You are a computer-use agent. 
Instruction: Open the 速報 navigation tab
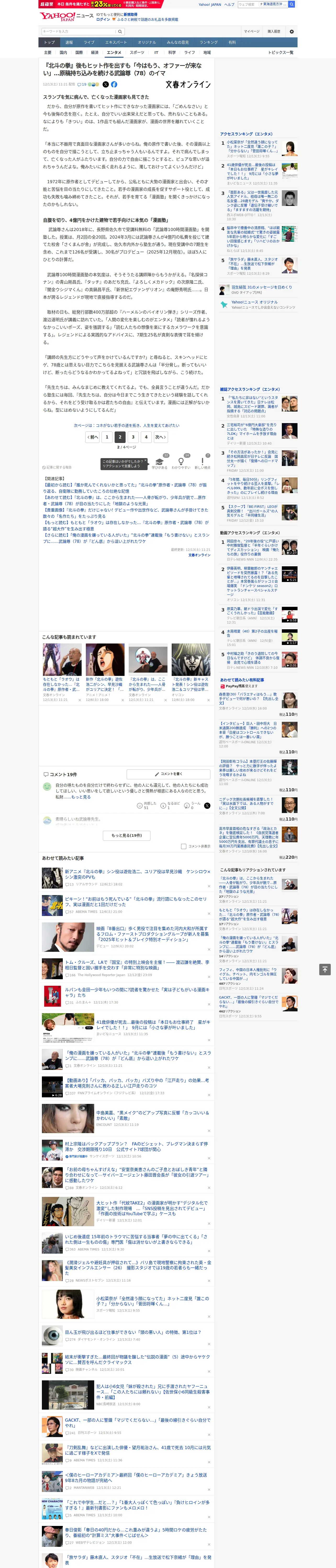(x=69, y=43)
